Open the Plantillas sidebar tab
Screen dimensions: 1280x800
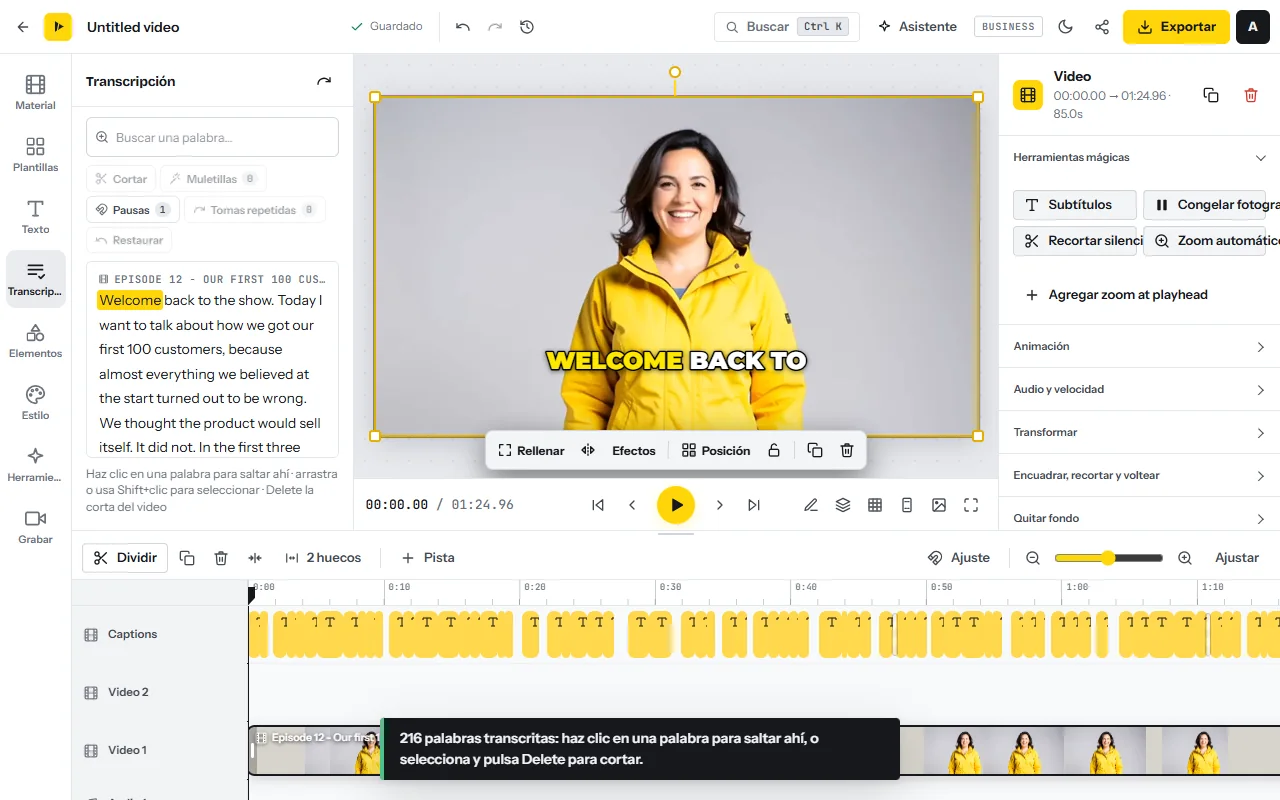click(x=36, y=154)
